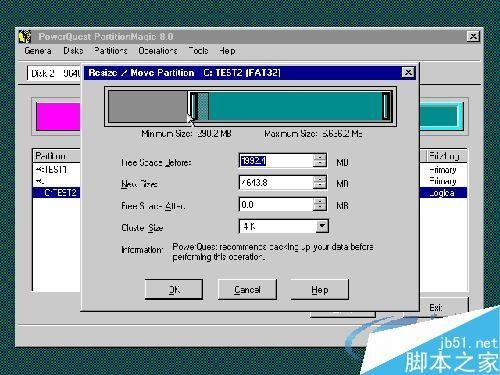The height and width of the screenshot is (375, 500).
Task: Open the Partitions menu
Action: [110, 51]
